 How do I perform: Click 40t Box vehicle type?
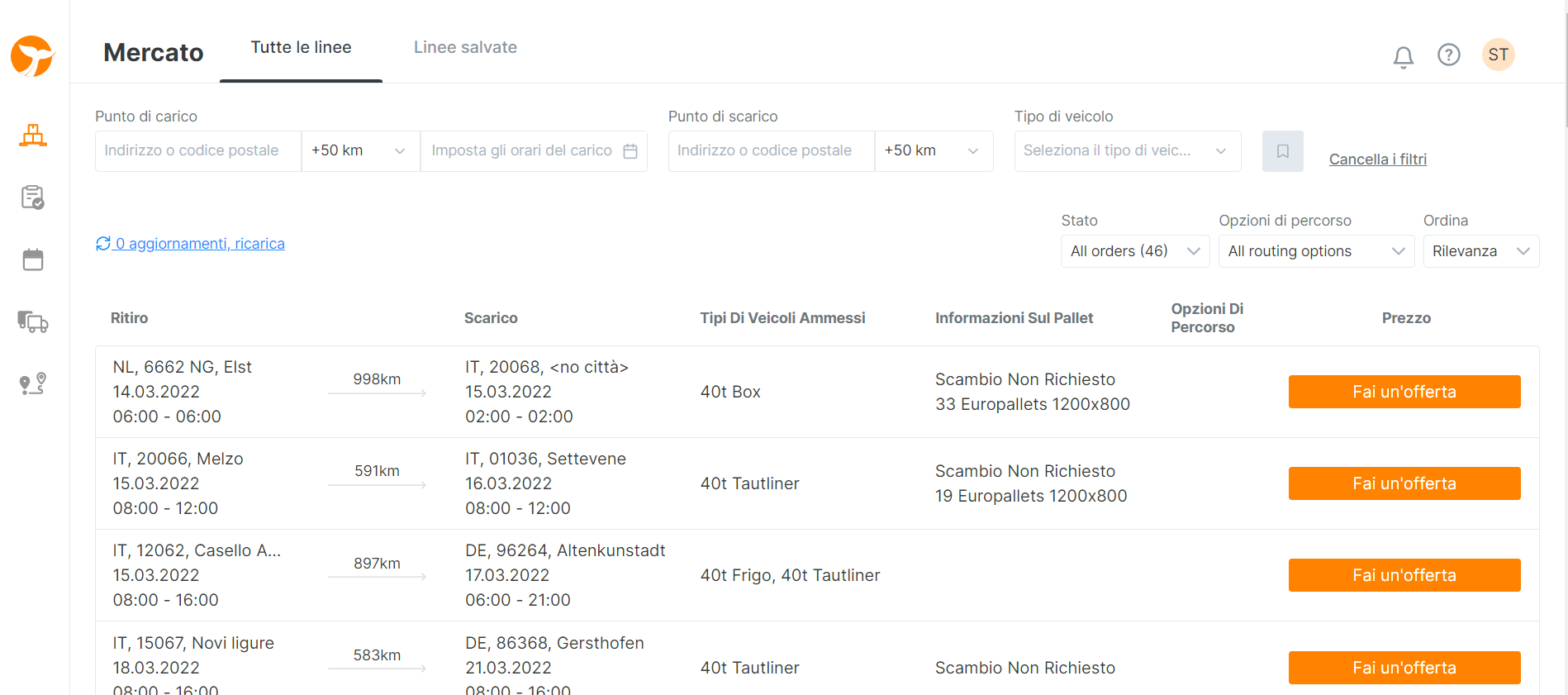pyautogui.click(x=730, y=392)
